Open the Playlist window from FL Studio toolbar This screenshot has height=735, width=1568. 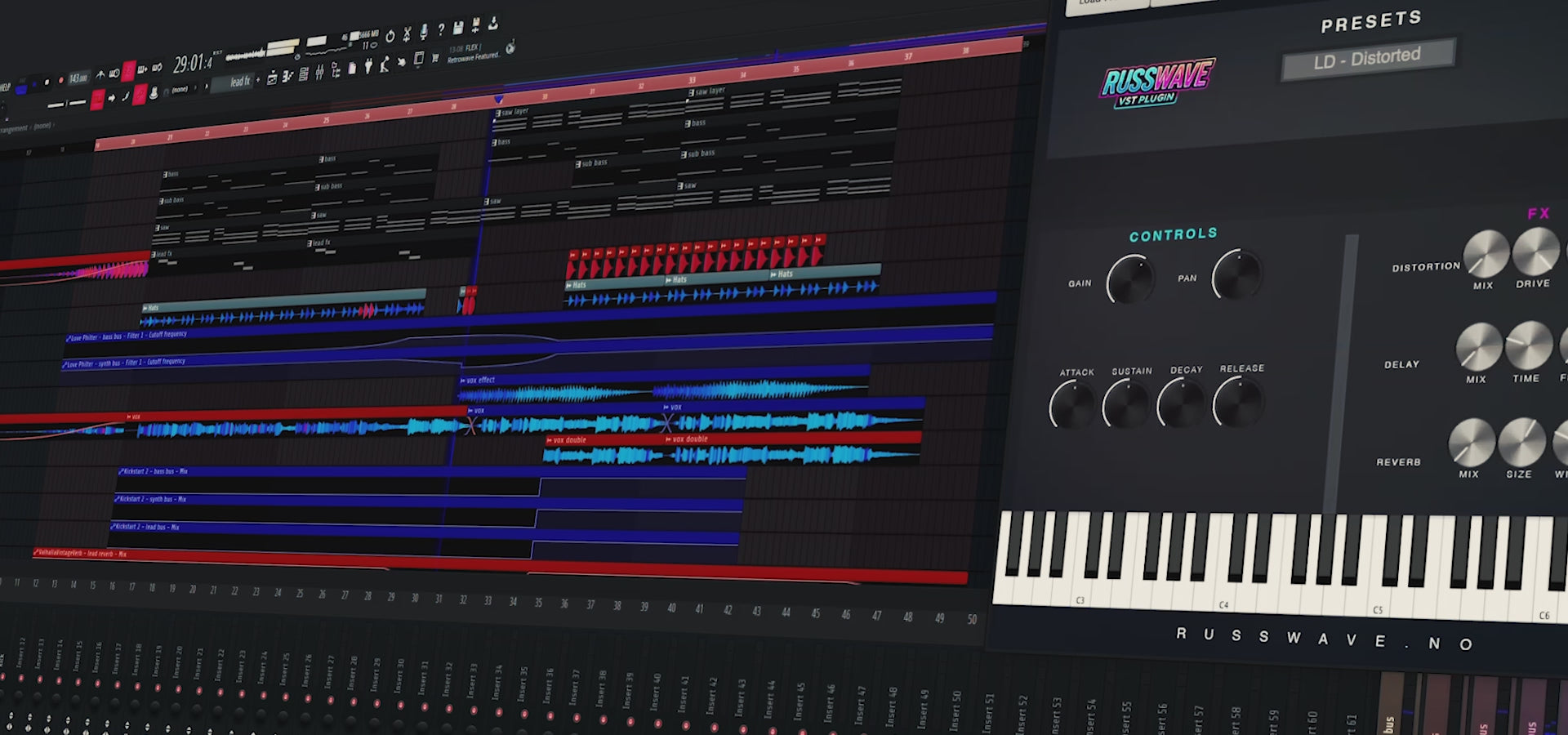(271, 77)
